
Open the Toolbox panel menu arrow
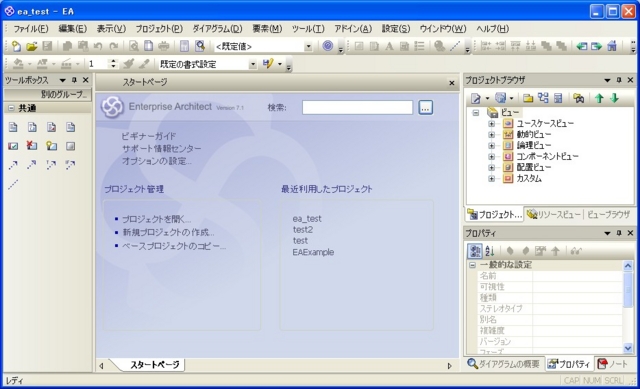(x=62, y=80)
